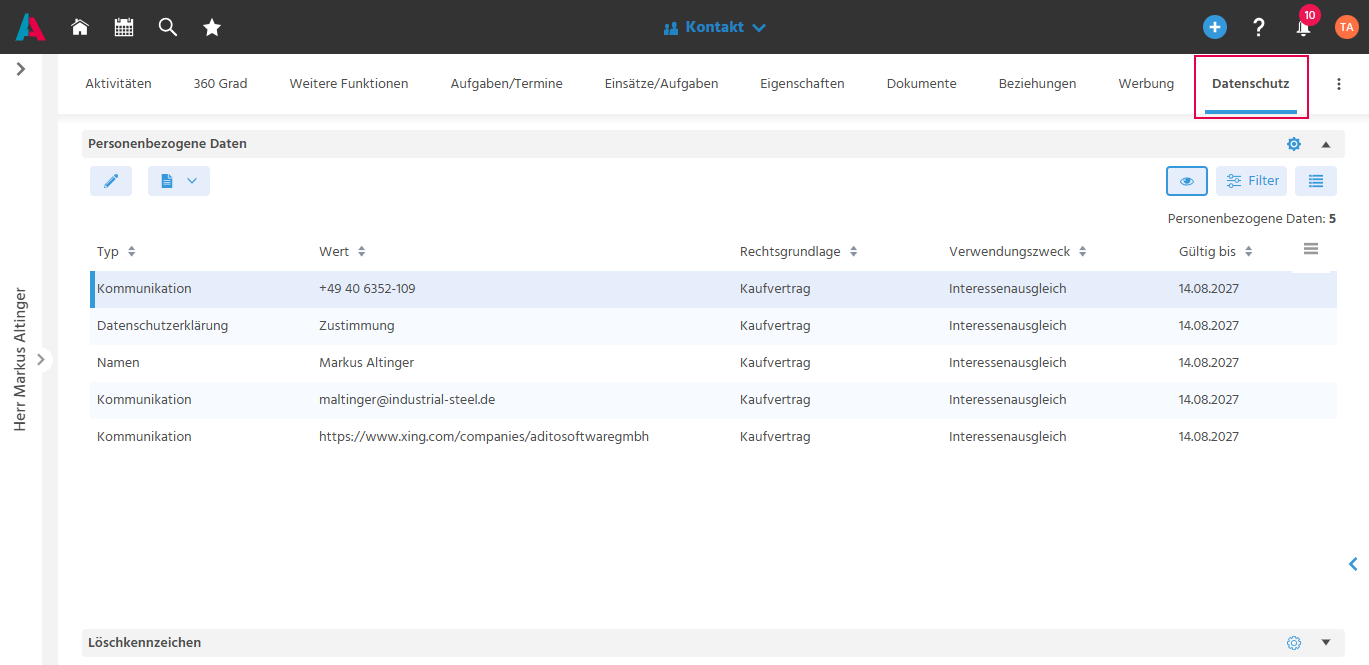Click the value Markus Altinger
This screenshot has width=1369, height=665.
pyautogui.click(x=366, y=363)
